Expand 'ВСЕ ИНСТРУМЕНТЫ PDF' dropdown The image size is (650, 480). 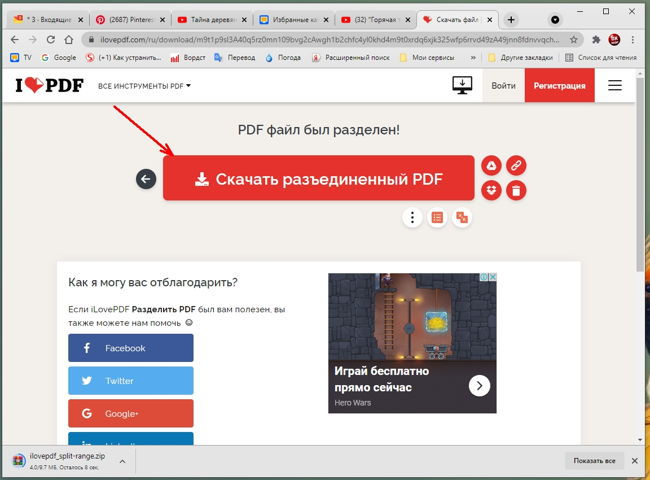tap(144, 86)
